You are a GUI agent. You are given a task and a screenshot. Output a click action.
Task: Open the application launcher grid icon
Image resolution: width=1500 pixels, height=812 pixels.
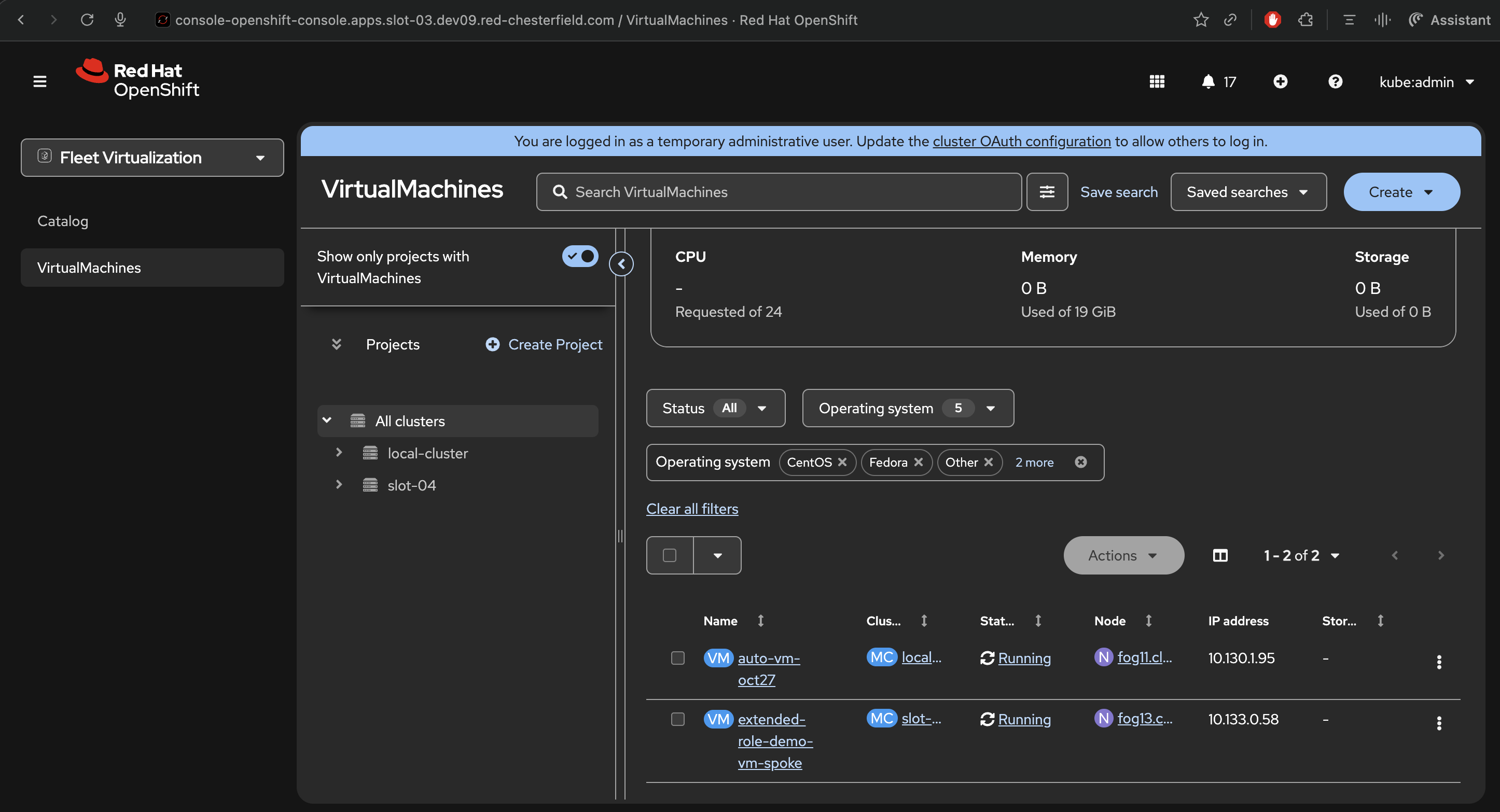[1157, 82]
